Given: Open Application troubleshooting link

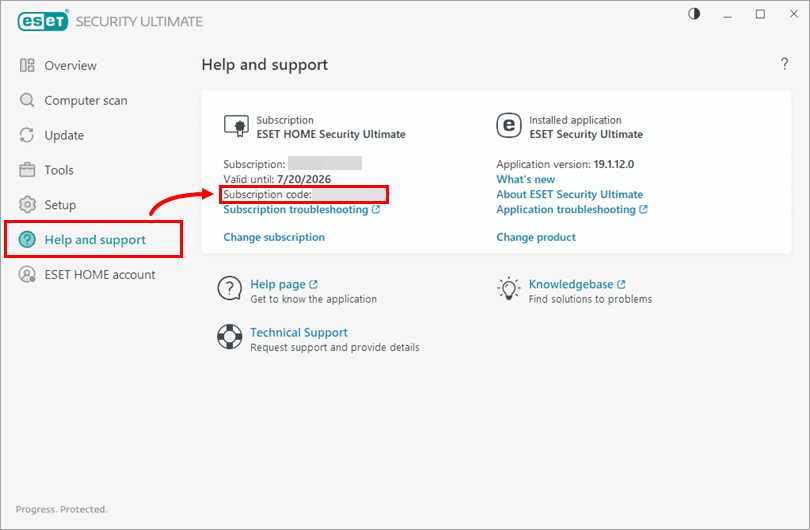Looking at the screenshot, I should (566, 210).
